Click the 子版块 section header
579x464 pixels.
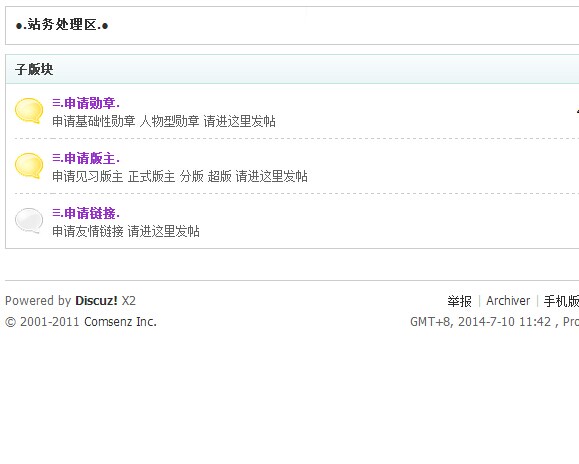(x=34, y=69)
